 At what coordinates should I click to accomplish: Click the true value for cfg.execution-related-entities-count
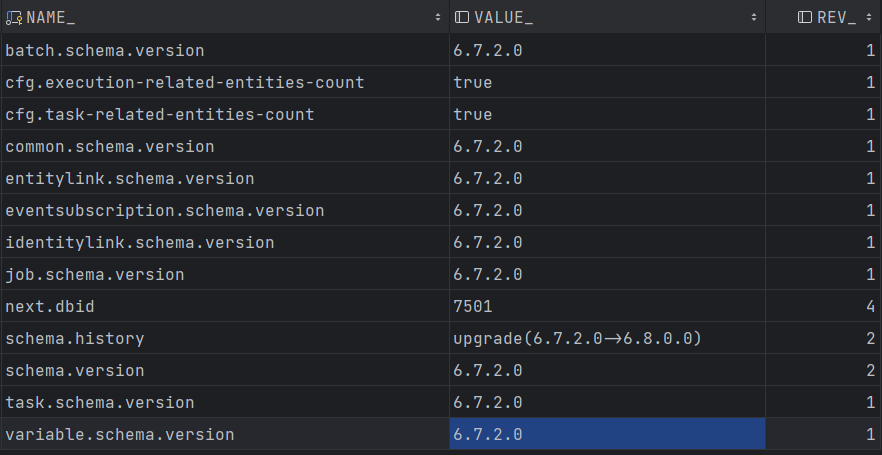click(x=473, y=82)
